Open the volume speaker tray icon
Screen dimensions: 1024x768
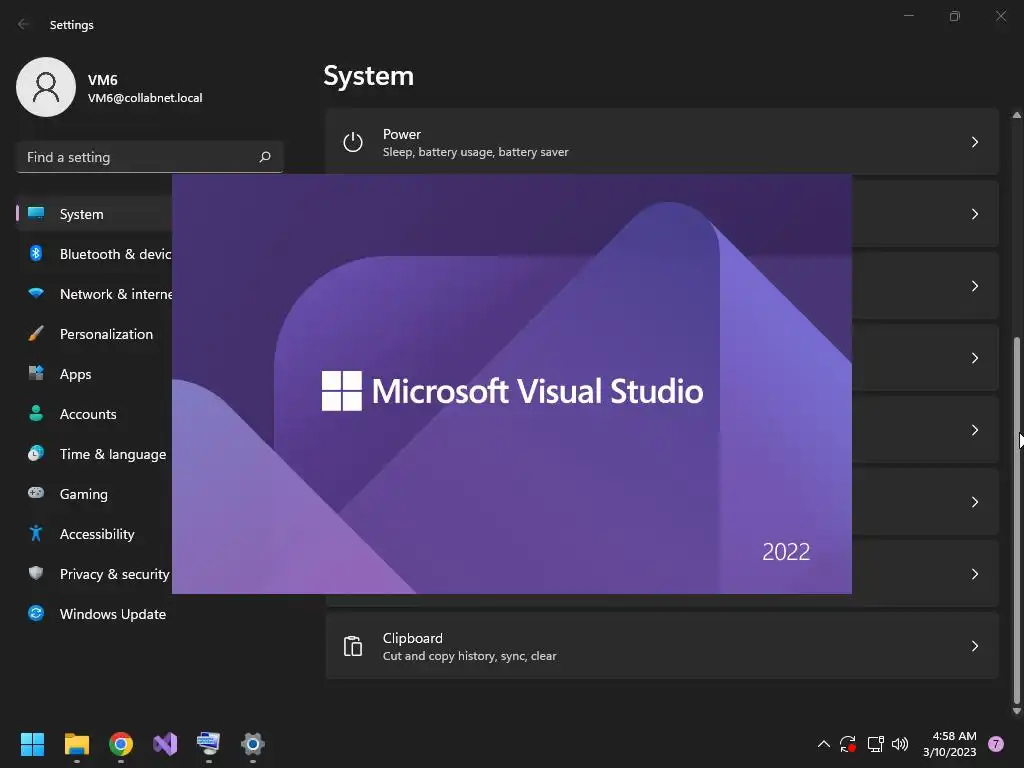[900, 744]
